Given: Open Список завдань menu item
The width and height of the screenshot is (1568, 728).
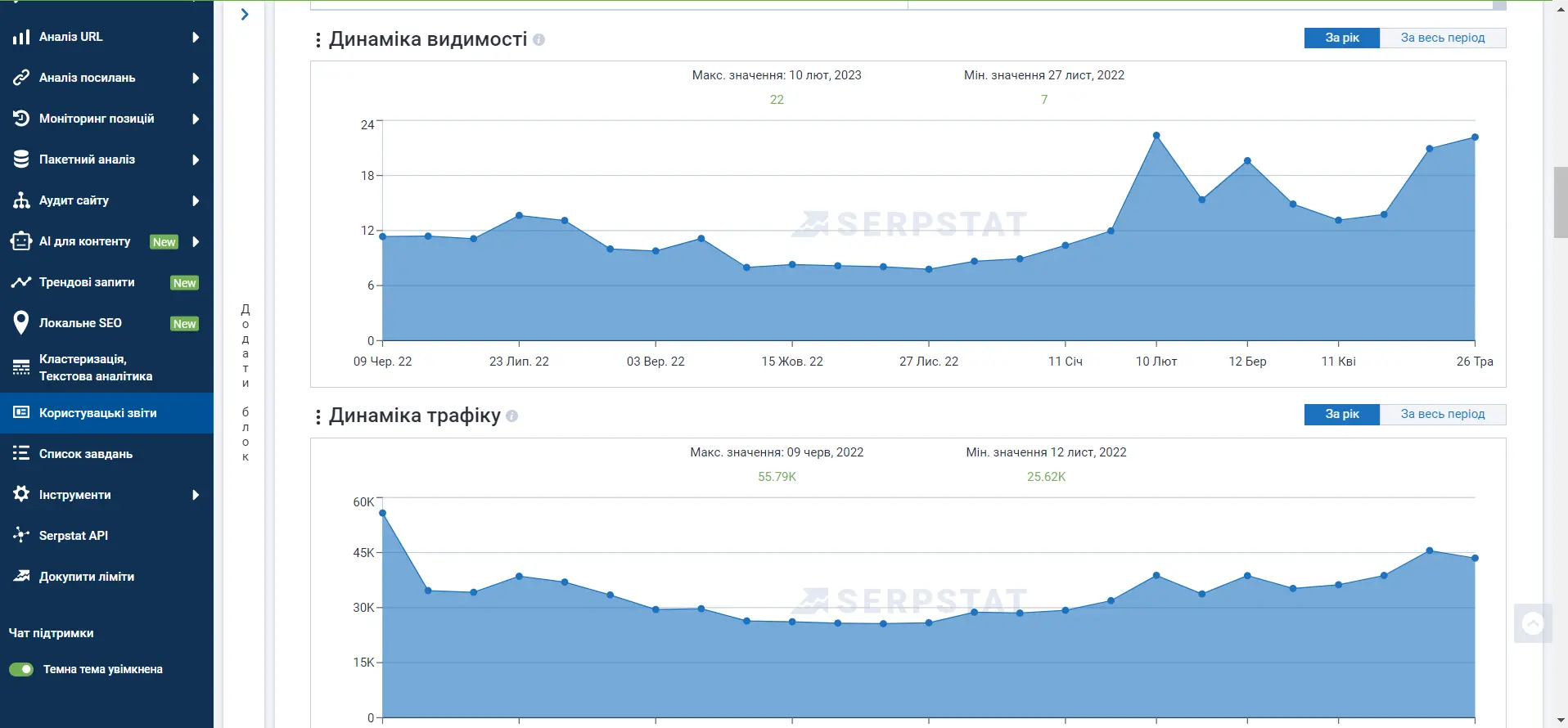Looking at the screenshot, I should tap(106, 454).
